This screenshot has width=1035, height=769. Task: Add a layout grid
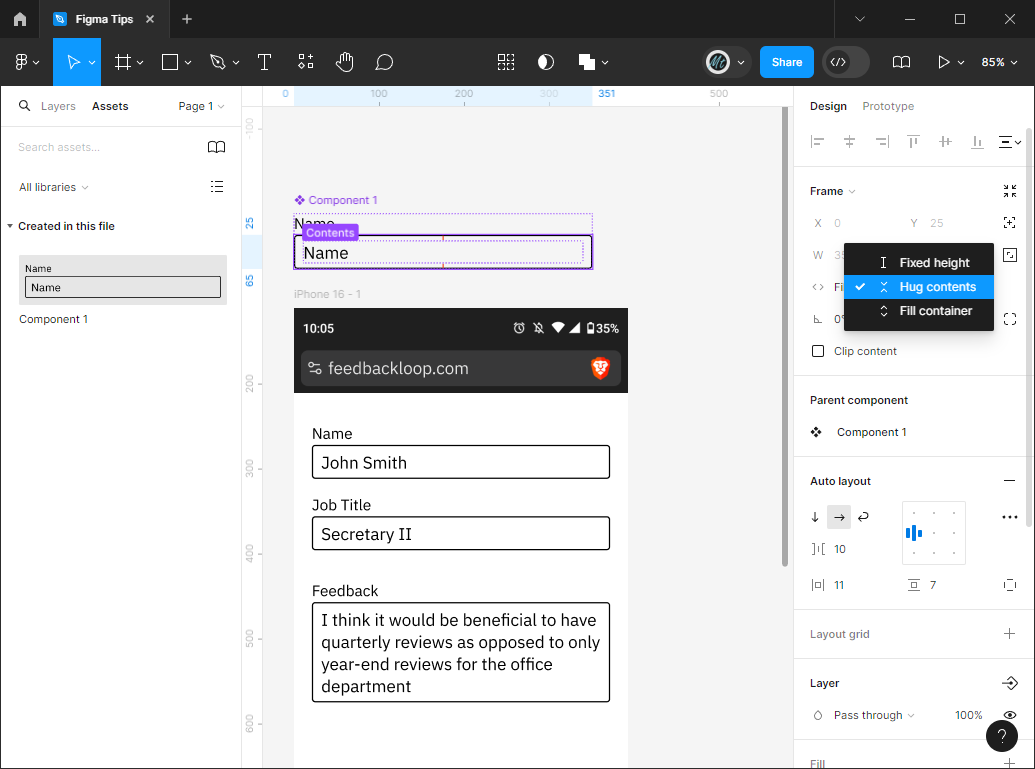tap(1009, 634)
